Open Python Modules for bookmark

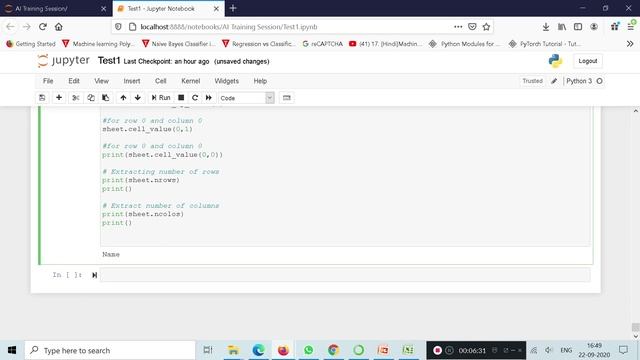pos(464,44)
